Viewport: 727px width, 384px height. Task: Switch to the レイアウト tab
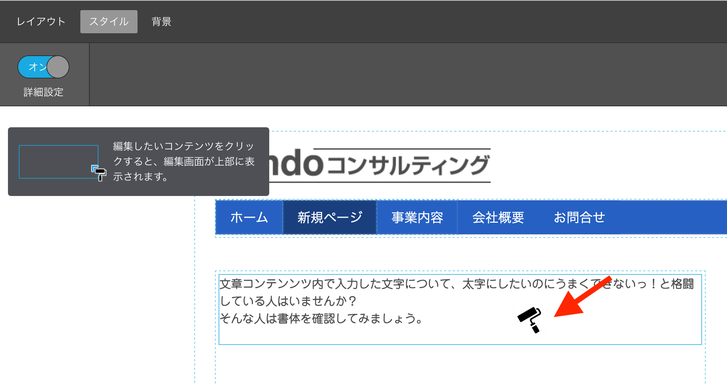click(x=41, y=22)
